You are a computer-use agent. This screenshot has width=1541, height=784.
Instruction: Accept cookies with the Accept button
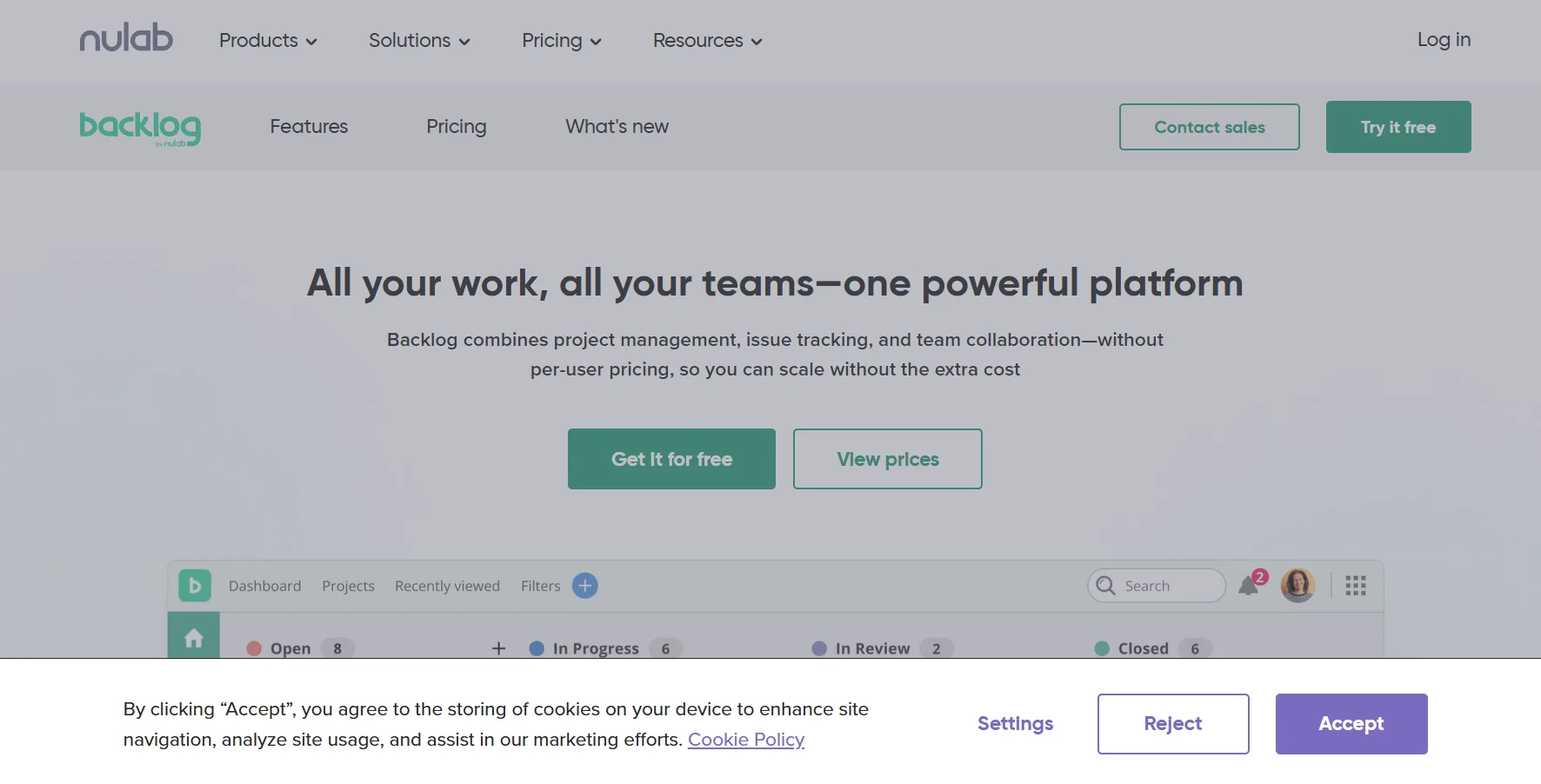[1351, 724]
